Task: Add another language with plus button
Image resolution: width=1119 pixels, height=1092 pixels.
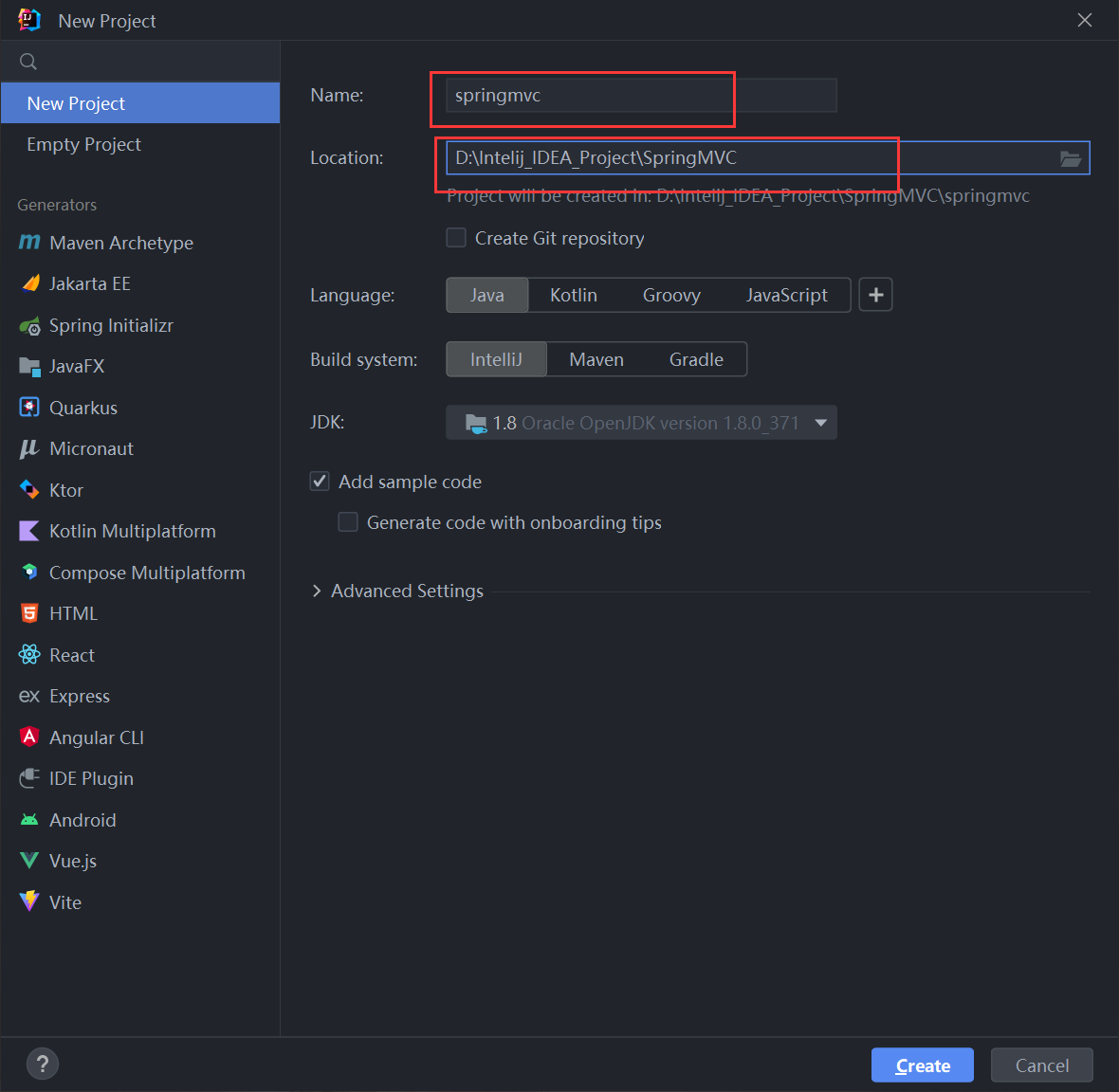Action: pos(875,295)
